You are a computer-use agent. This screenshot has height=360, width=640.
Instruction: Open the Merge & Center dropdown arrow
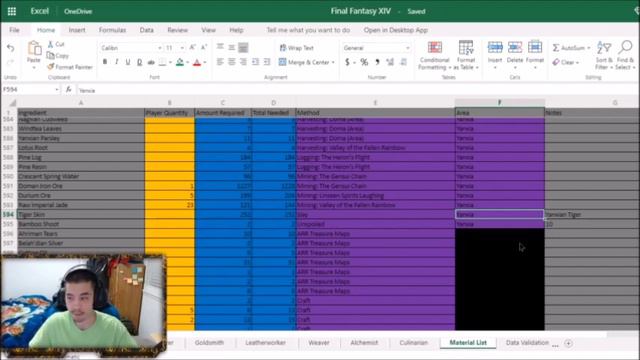point(333,62)
